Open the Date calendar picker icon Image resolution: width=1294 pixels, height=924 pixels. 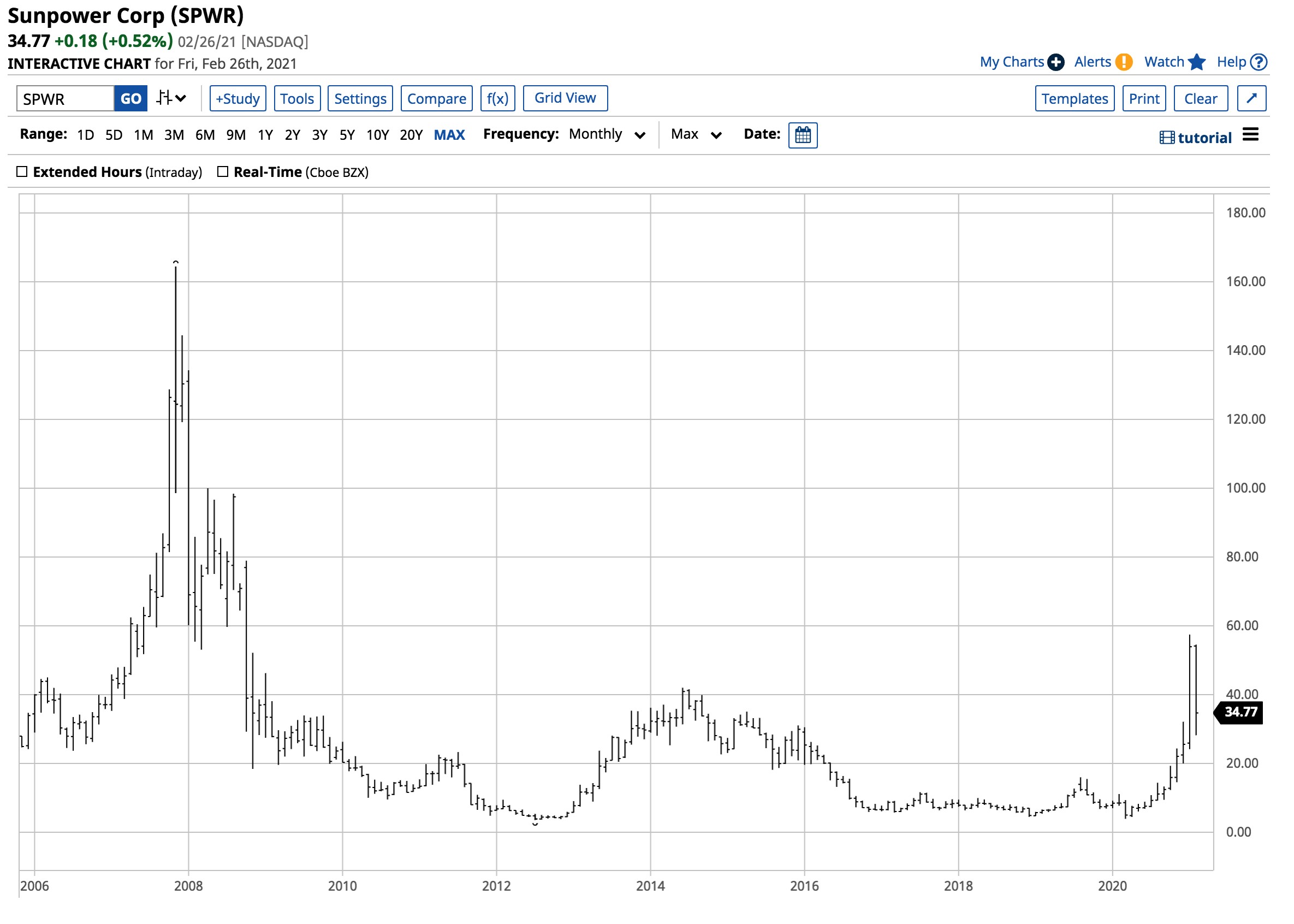point(802,135)
